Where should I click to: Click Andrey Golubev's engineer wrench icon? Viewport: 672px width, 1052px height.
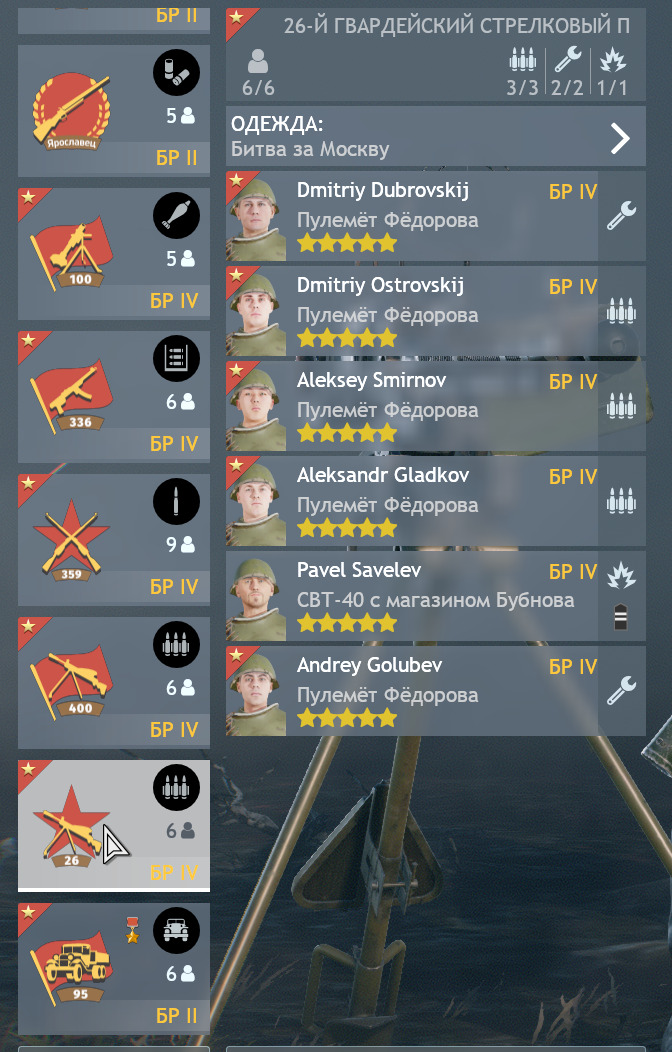tap(622, 690)
